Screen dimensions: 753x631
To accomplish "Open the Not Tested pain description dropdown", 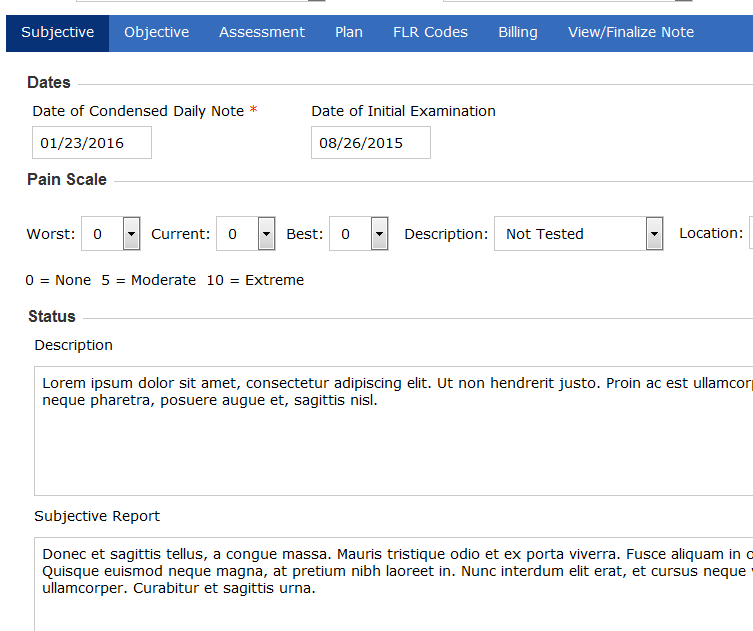I will (x=578, y=234).
